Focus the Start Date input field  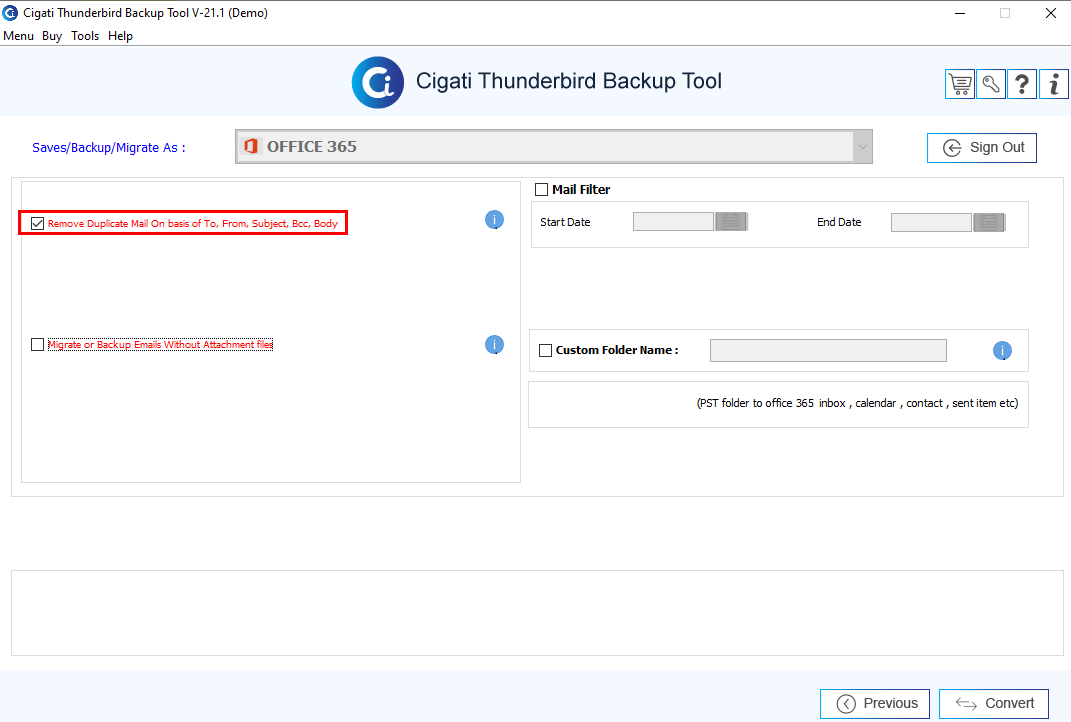point(673,222)
